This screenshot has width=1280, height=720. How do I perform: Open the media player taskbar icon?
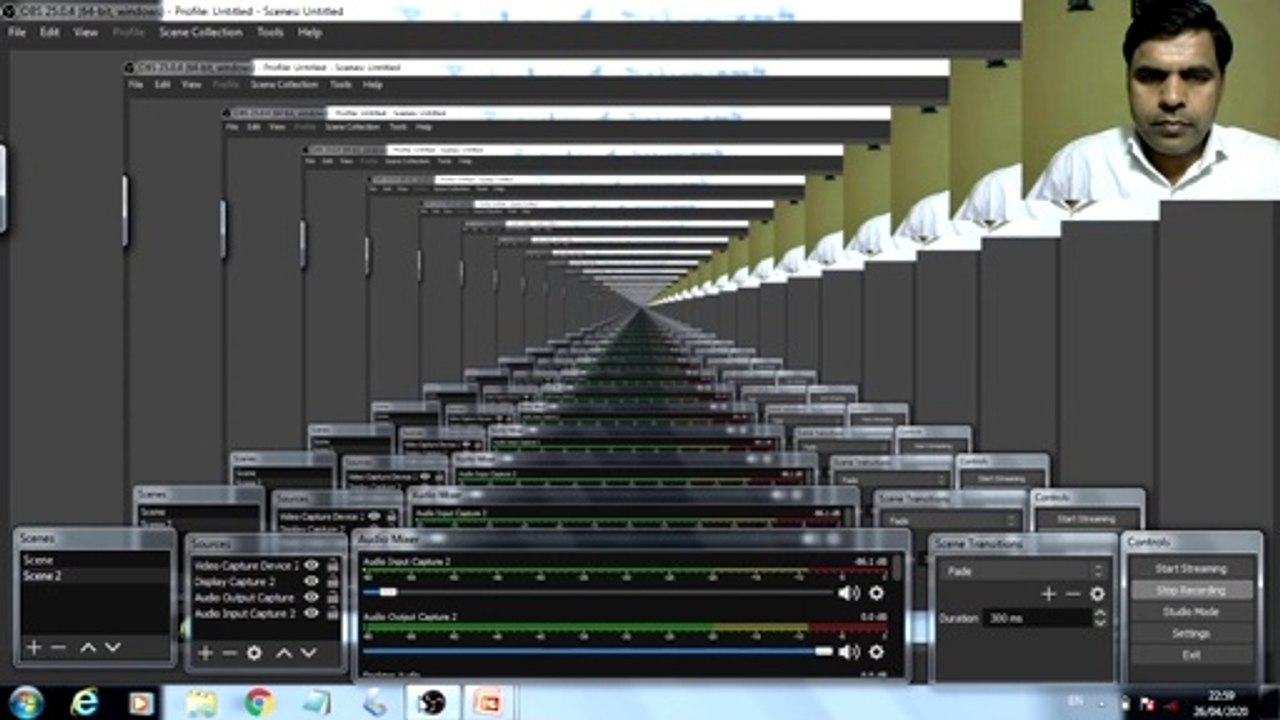point(141,703)
